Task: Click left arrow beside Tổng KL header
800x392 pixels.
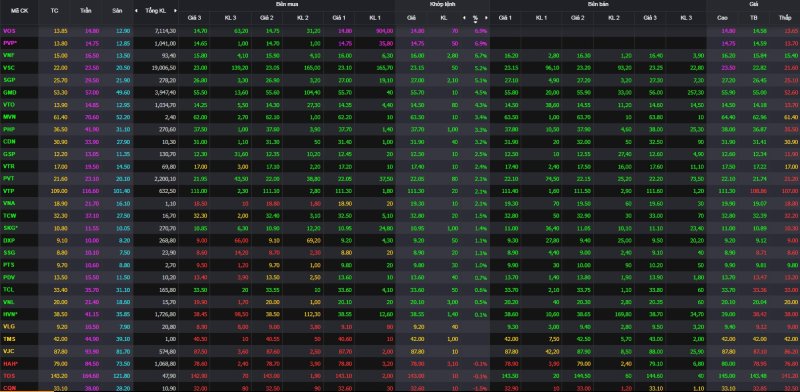Action: pyautogui.click(x=136, y=11)
